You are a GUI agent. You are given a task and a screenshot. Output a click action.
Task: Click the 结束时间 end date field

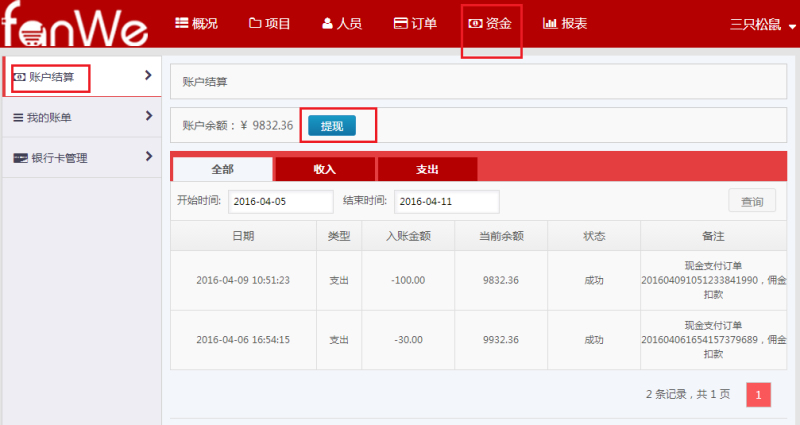pyautogui.click(x=447, y=202)
